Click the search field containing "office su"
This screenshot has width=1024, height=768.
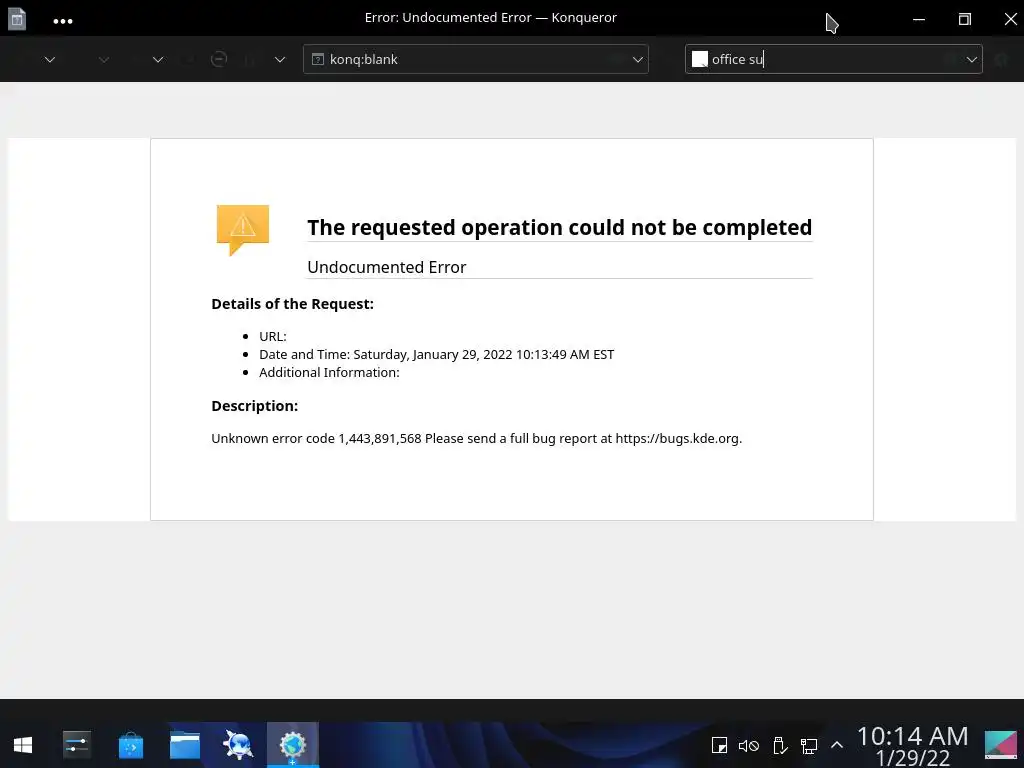(833, 59)
